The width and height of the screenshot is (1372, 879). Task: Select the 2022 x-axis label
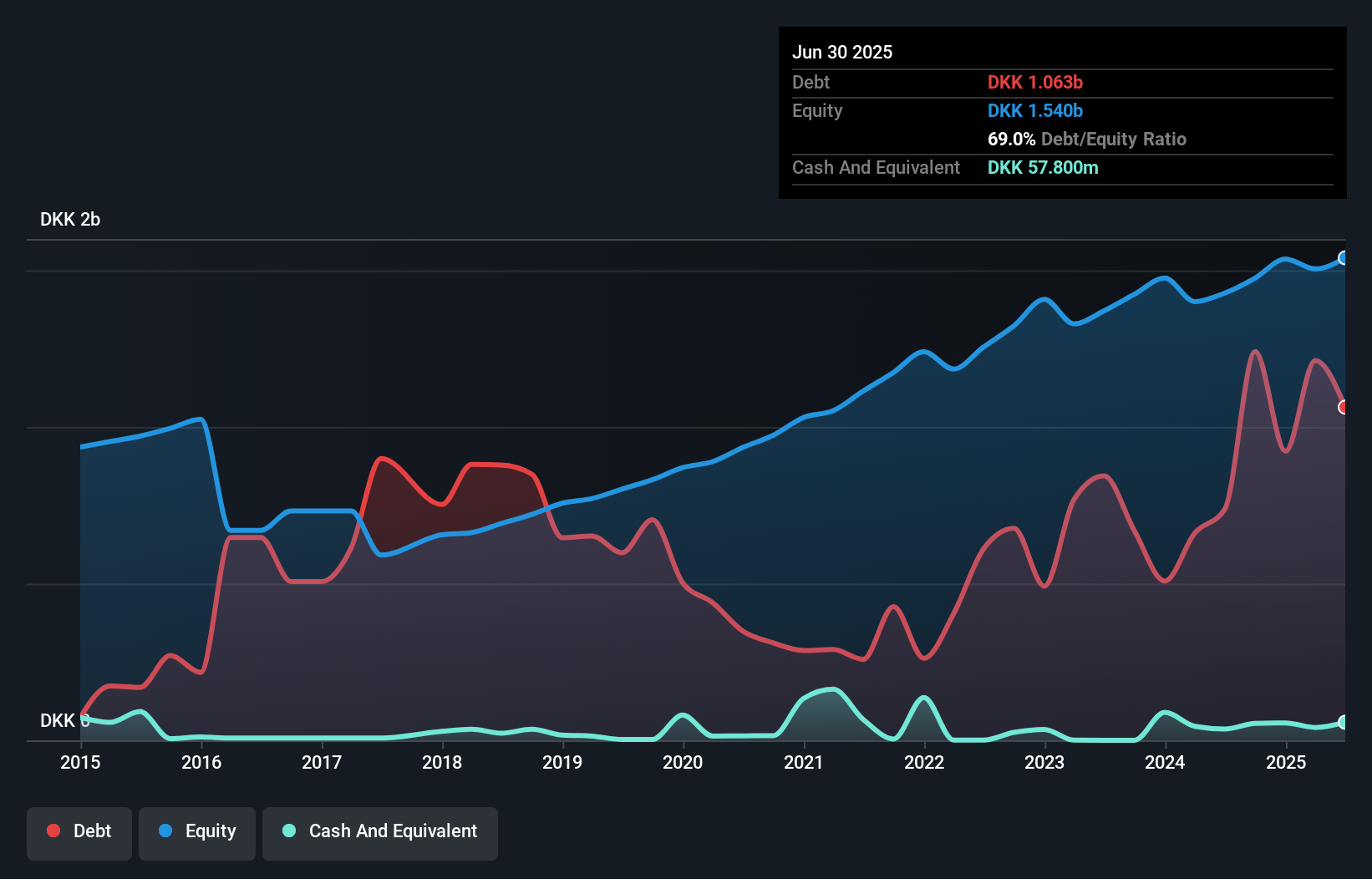pyautogui.click(x=924, y=762)
